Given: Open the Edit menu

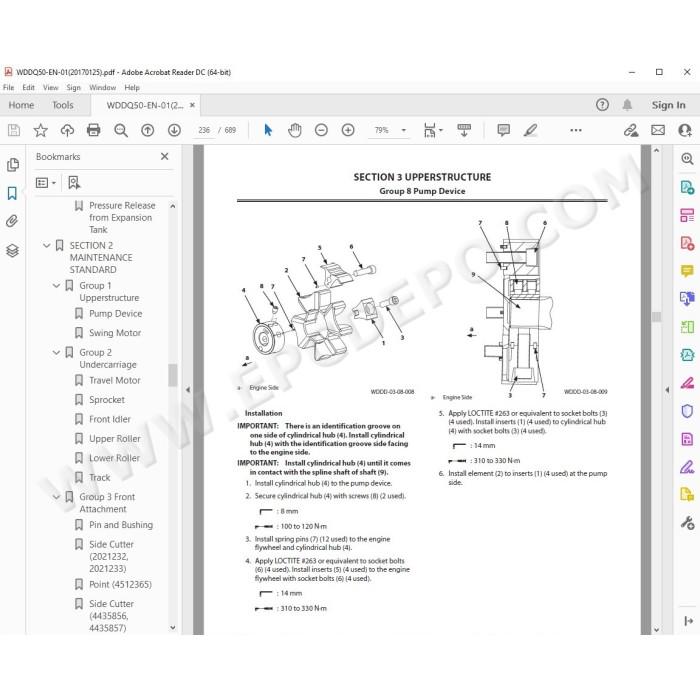Looking at the screenshot, I should click(29, 88).
